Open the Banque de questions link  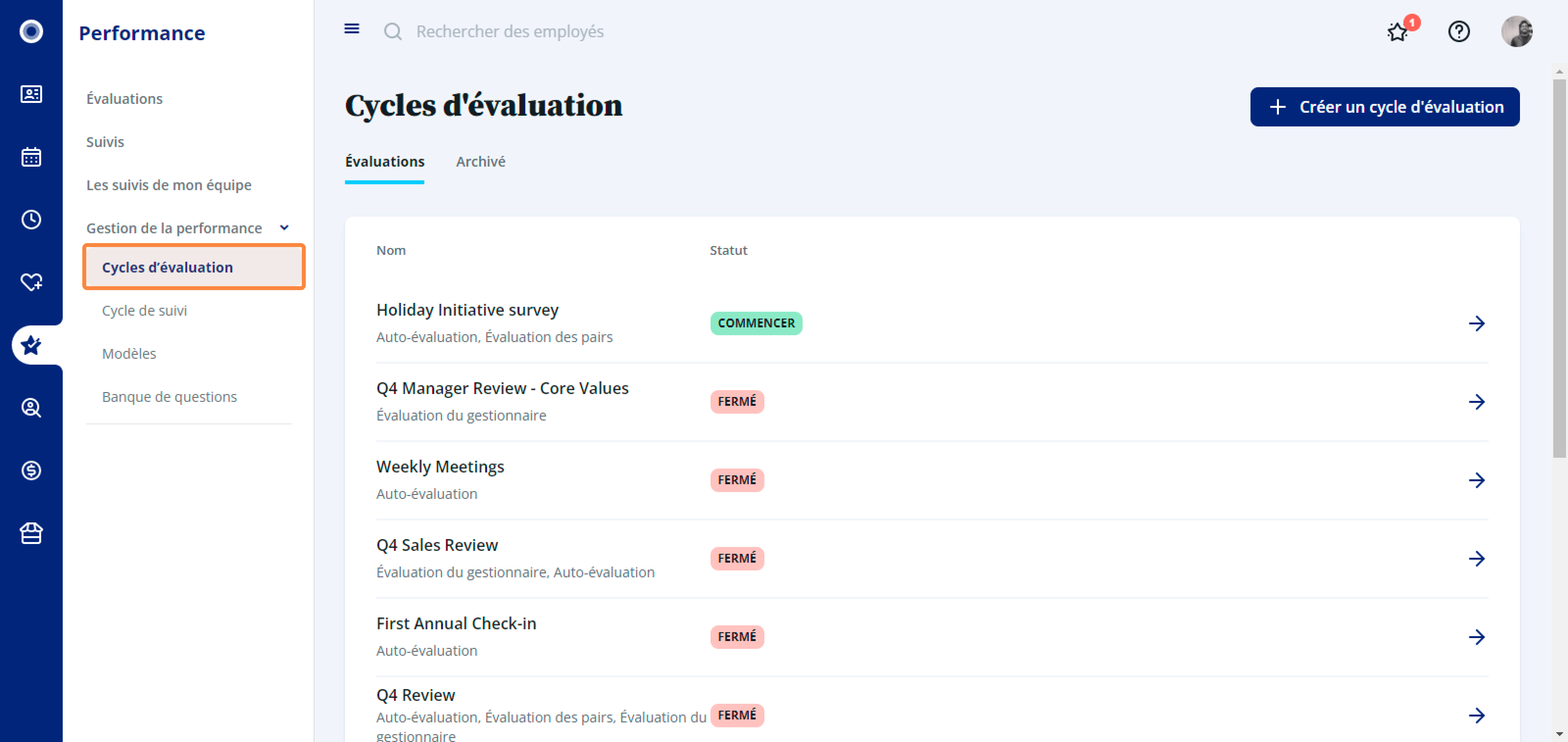[x=169, y=397]
